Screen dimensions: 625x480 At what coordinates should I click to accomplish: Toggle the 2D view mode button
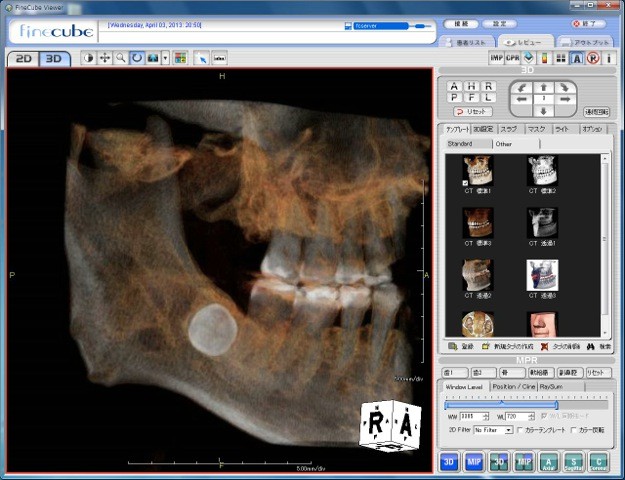(x=22, y=58)
